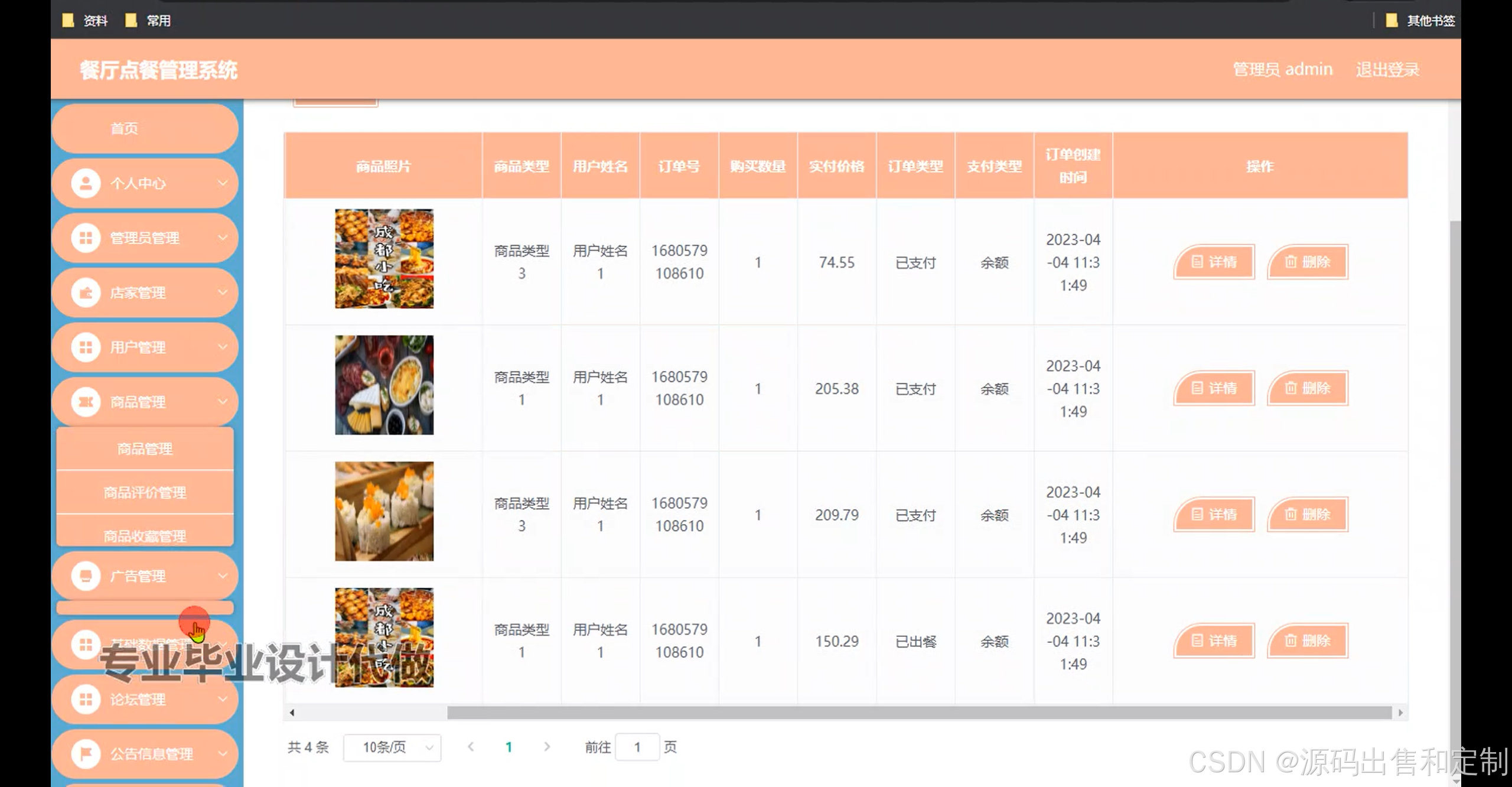Image resolution: width=1512 pixels, height=787 pixels.
Task: Click the 退出登录 link
Action: click(x=1387, y=70)
